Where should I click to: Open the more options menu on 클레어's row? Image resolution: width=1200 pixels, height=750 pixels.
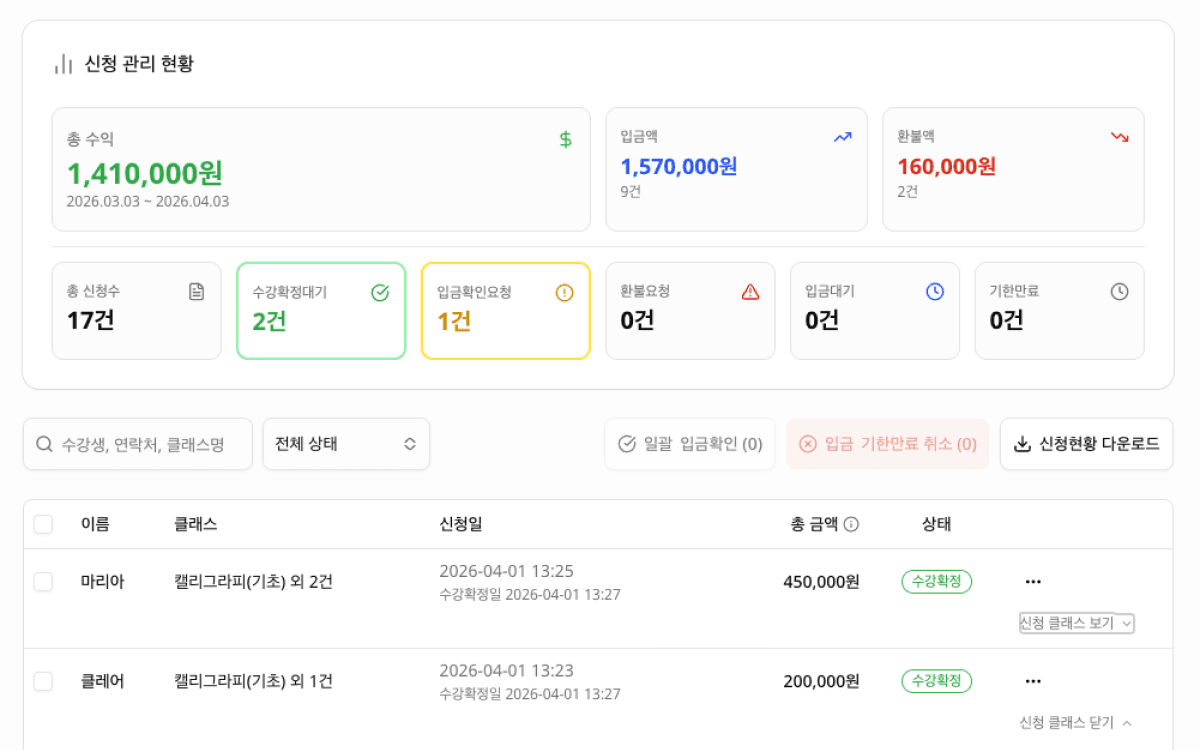click(1032, 681)
